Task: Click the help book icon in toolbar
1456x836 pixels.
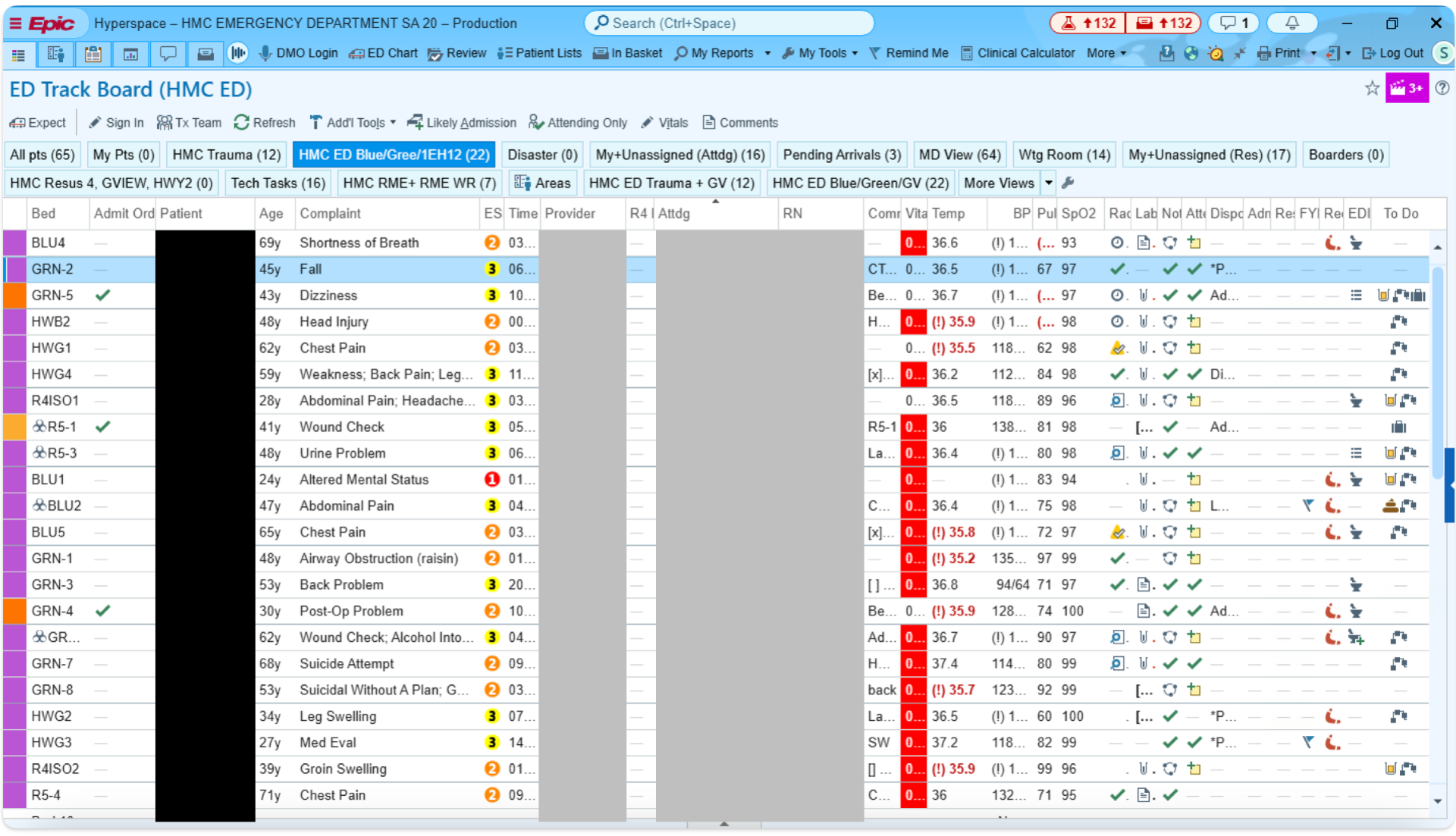Action: pyautogui.click(x=1167, y=53)
